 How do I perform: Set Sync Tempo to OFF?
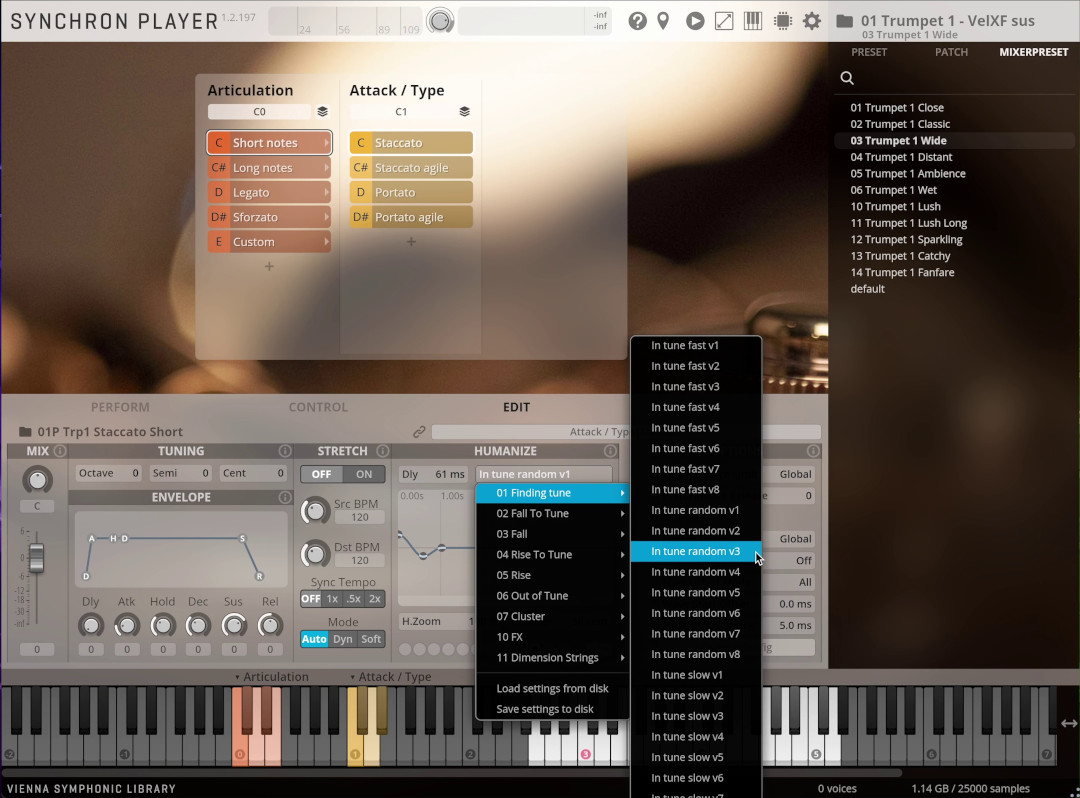pos(311,599)
